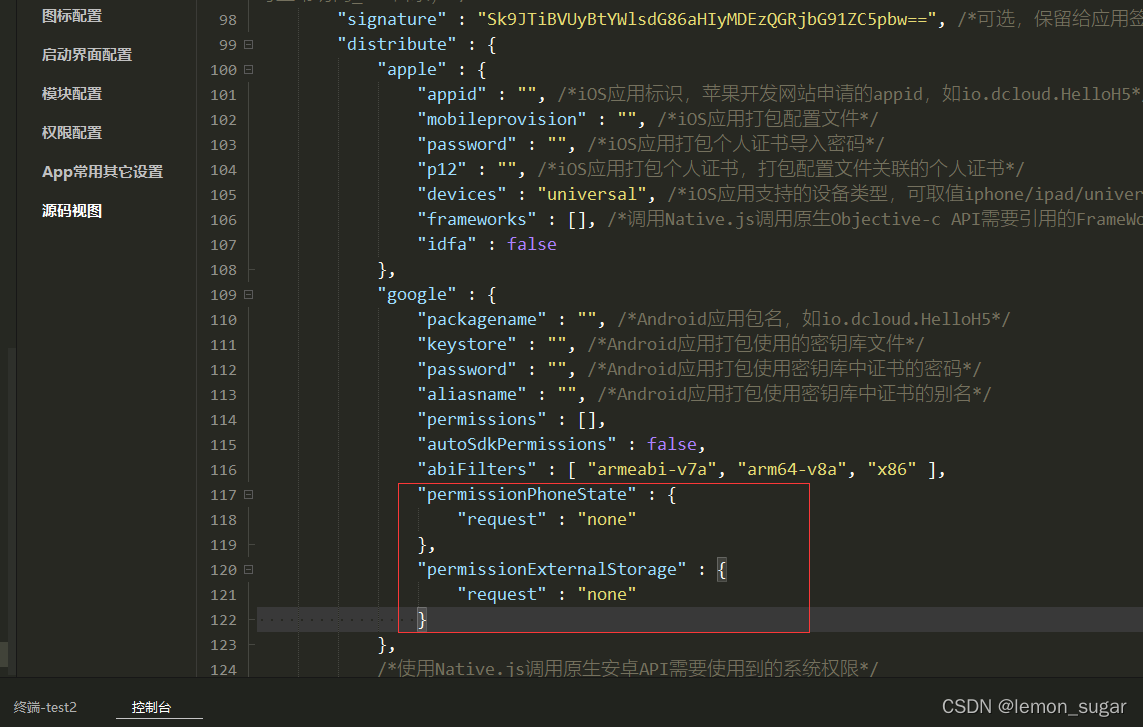Screen dimensions: 1143x727
Task: Switch to 源码视图 in the sidebar
Action: [x=71, y=211]
